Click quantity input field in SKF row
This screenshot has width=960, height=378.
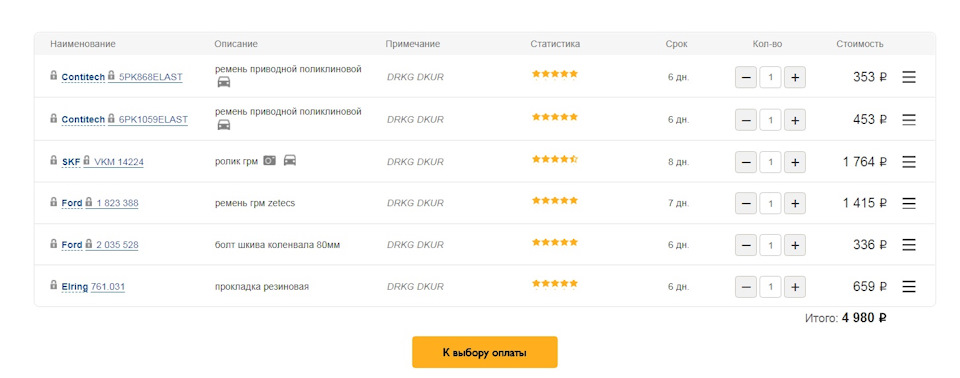(x=770, y=162)
